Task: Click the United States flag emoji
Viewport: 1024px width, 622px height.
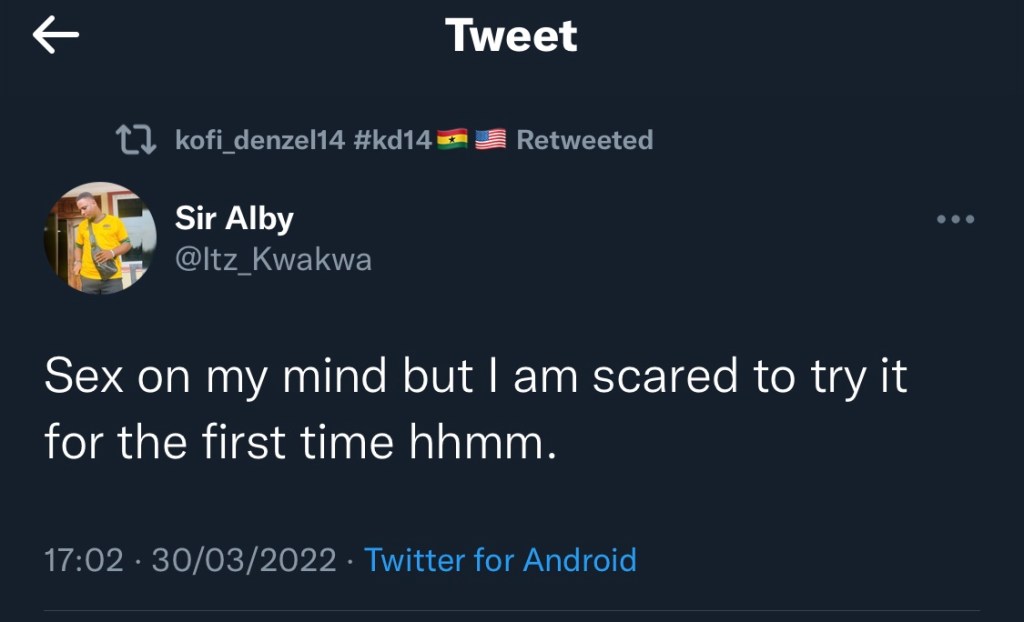Action: pyautogui.click(x=490, y=140)
